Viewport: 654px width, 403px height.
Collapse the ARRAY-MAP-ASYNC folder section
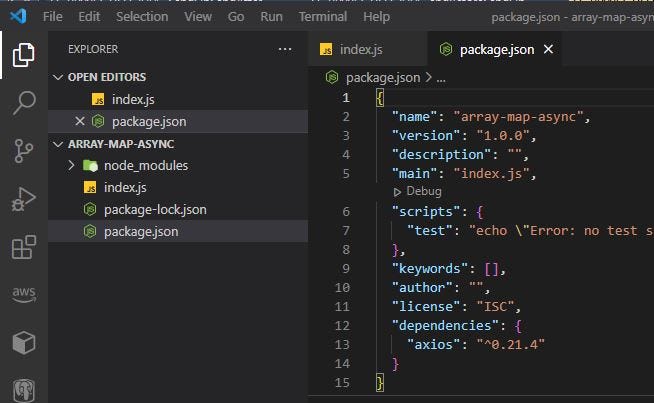point(58,144)
